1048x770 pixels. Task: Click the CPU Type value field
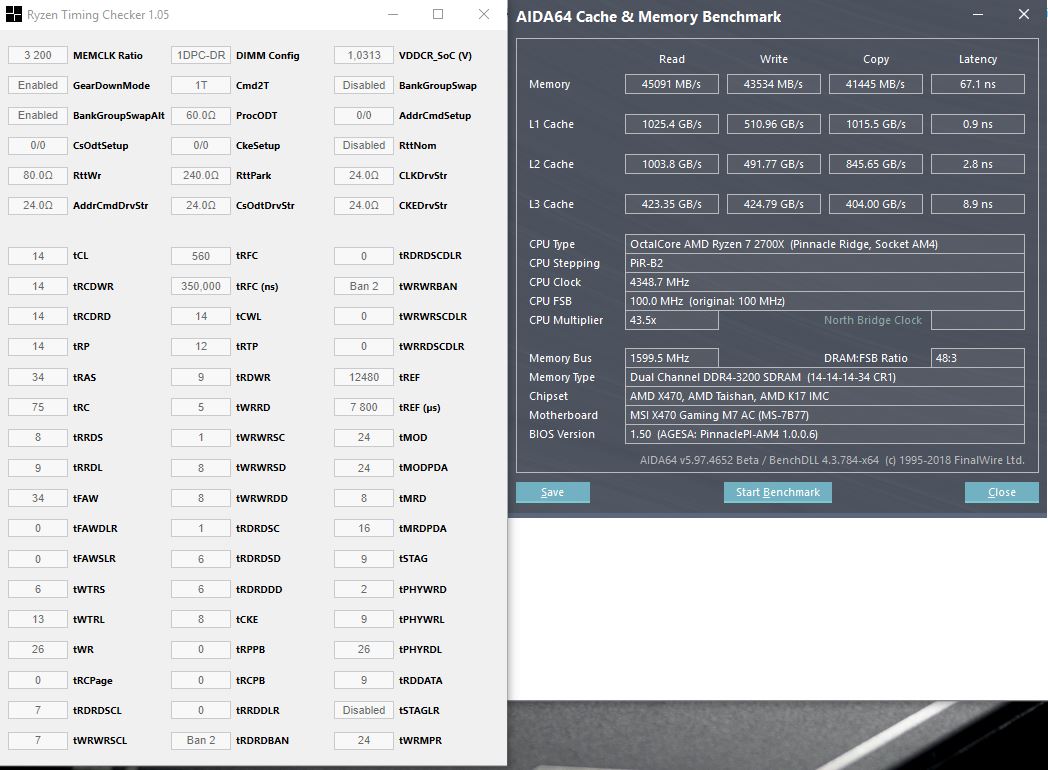coord(825,244)
